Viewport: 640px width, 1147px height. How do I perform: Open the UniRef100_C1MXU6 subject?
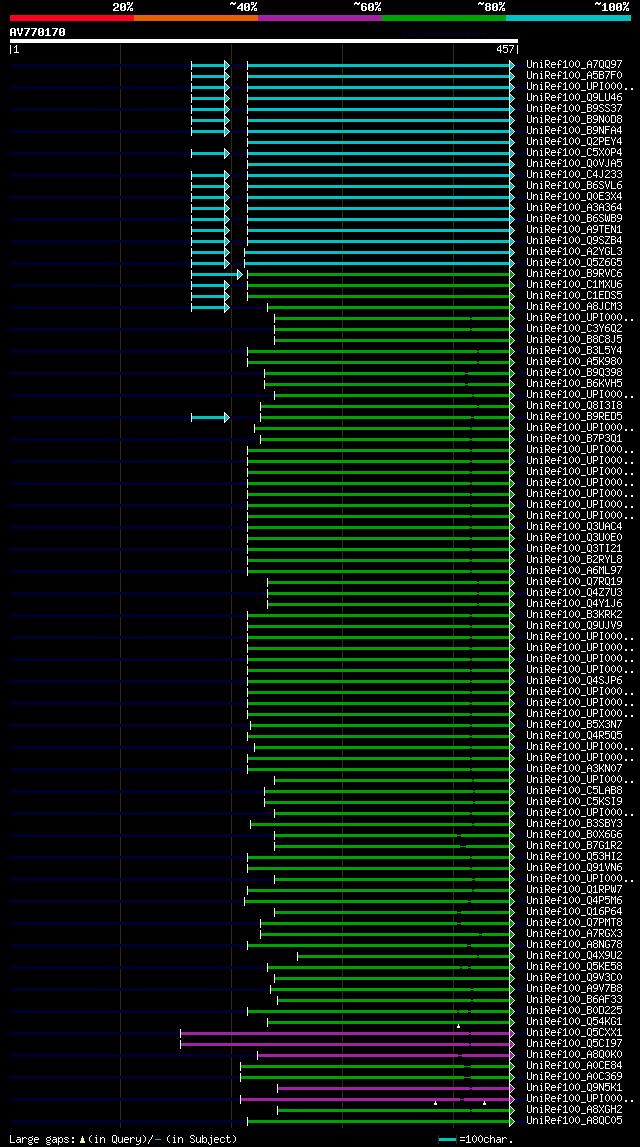pyautogui.click(x=574, y=285)
